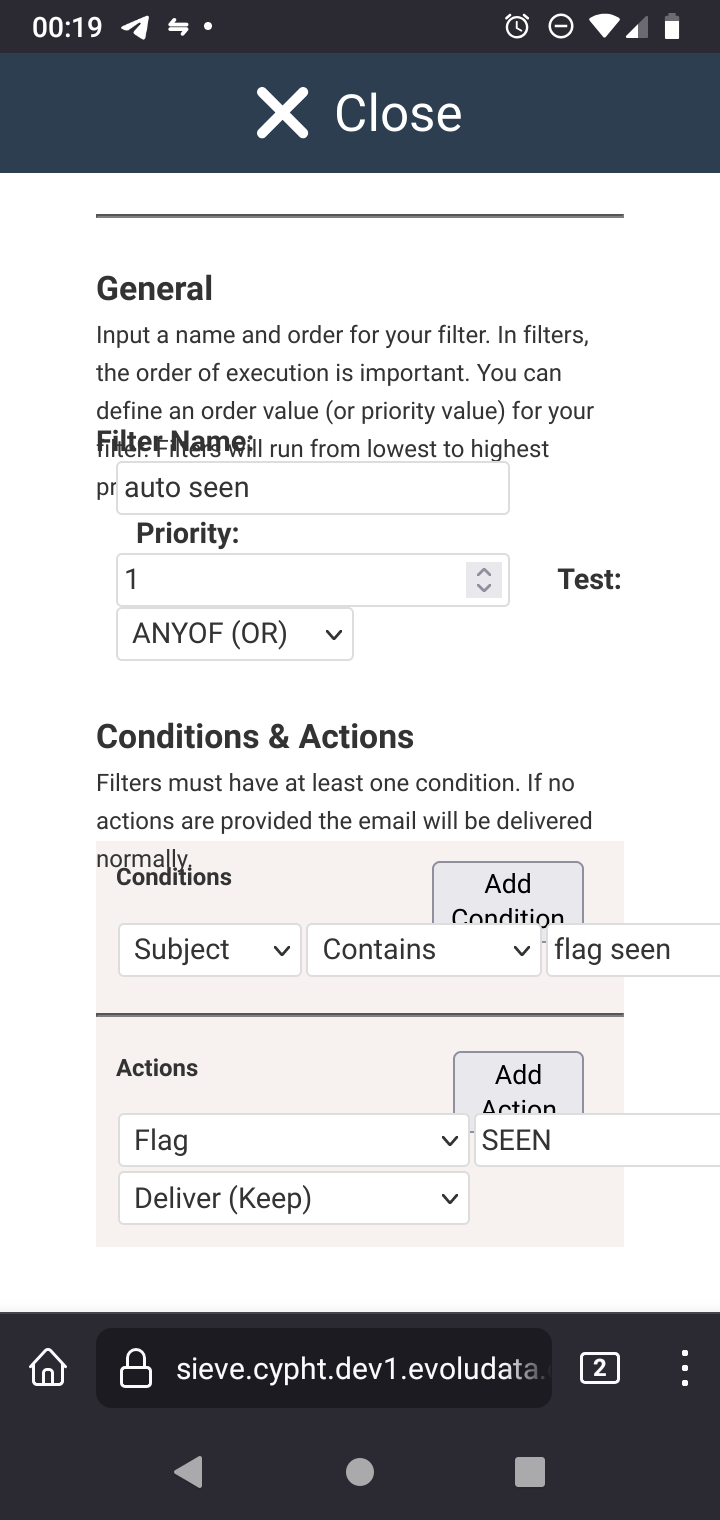The width and height of the screenshot is (720, 1520).
Task: Tap the padlock site security icon
Action: [135, 1368]
